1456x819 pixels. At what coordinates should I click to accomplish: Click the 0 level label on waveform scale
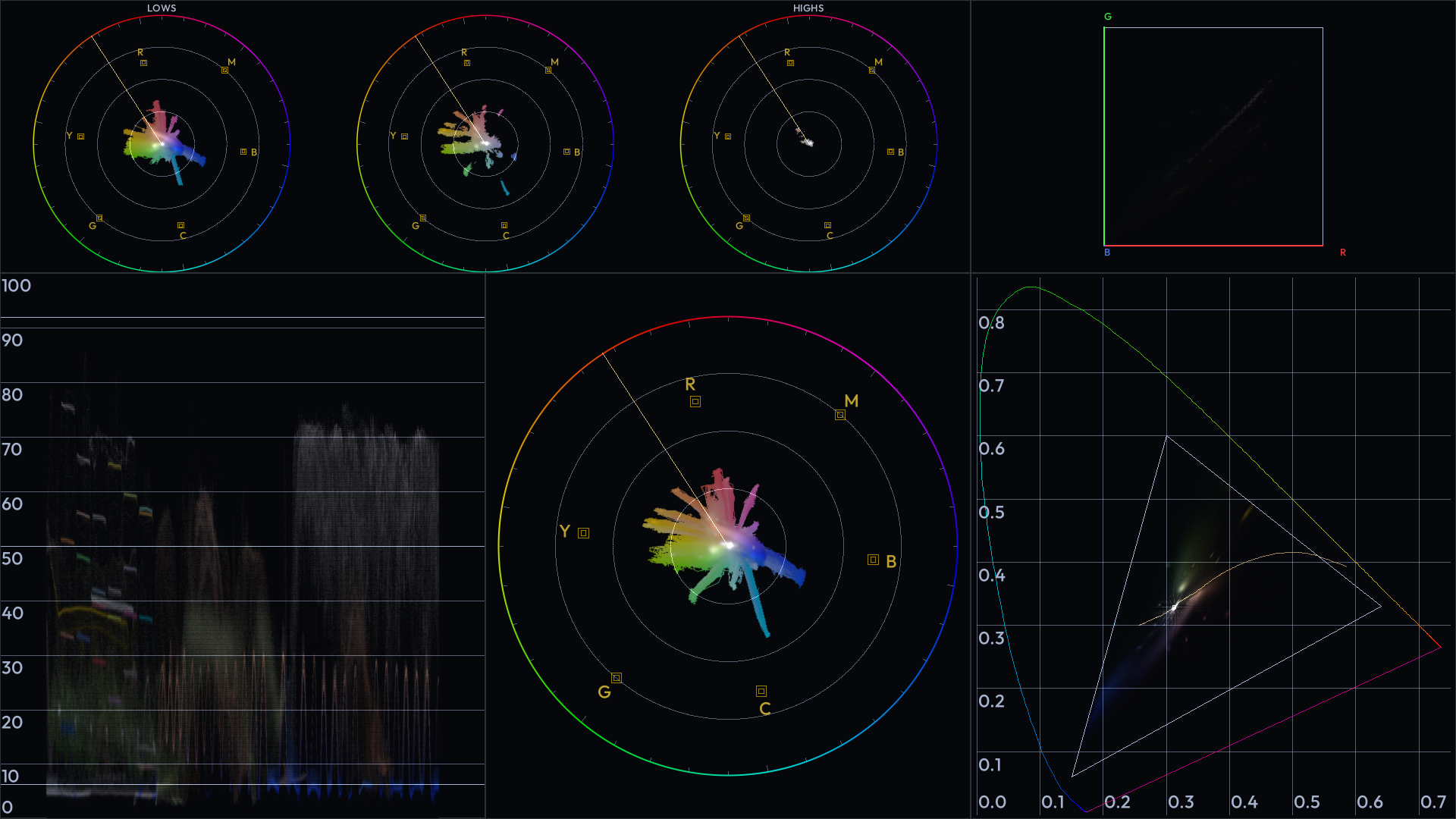point(7,808)
